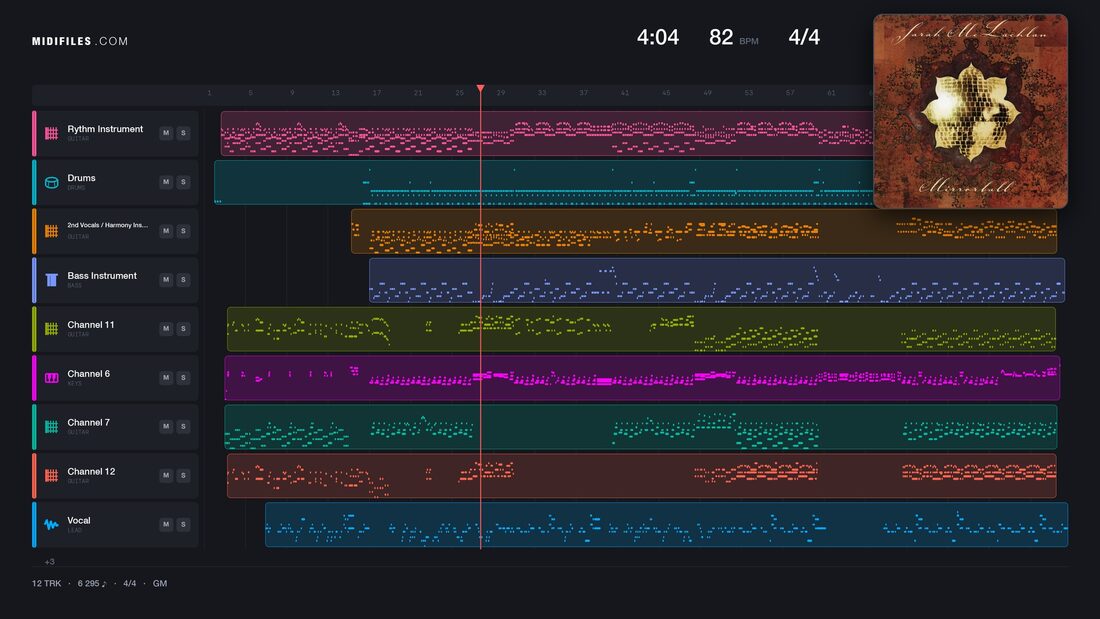
Task: Click the 6 295 note count in footer
Action: [x=92, y=583]
